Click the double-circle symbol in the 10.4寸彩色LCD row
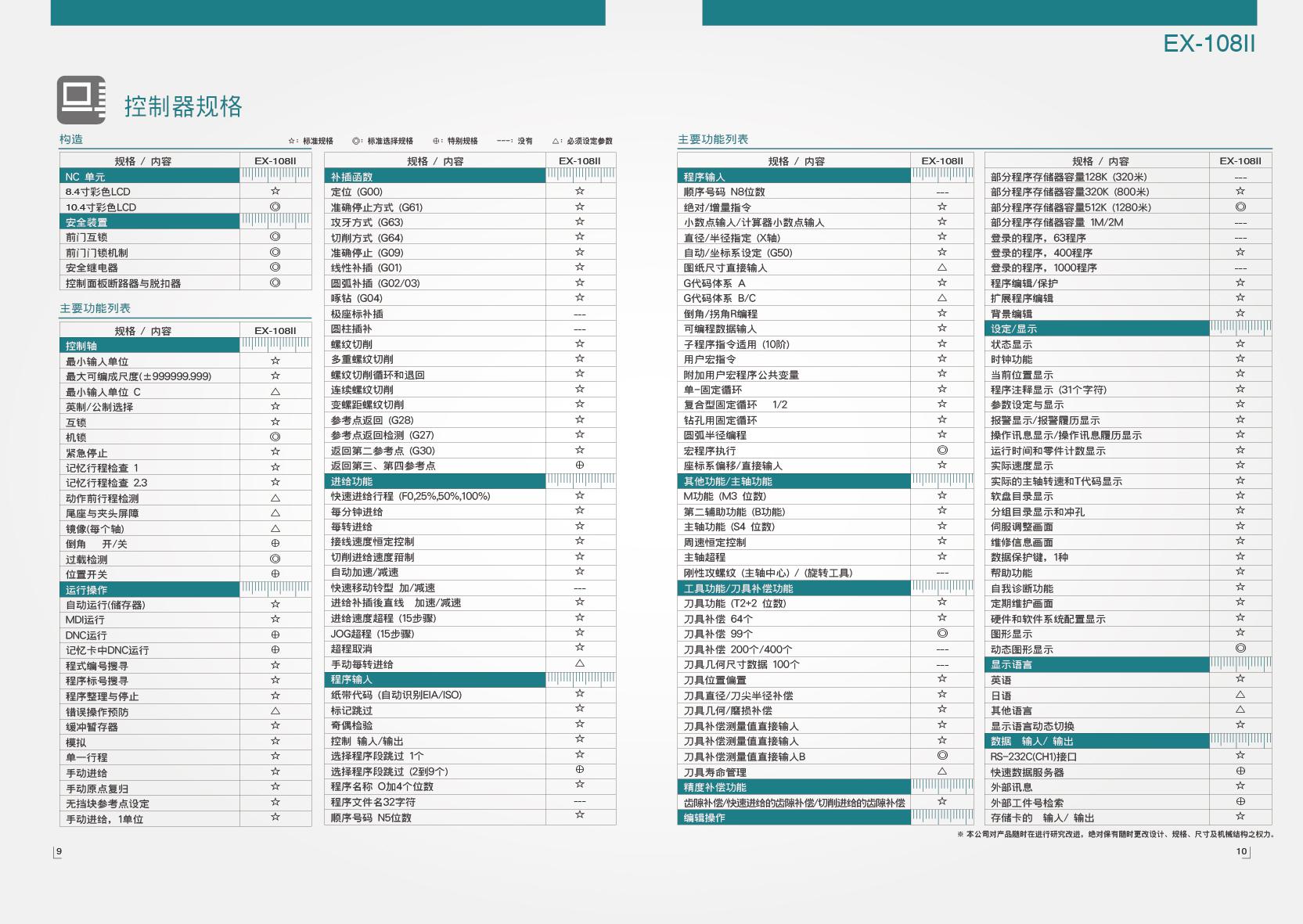This screenshot has width=1303, height=924. tap(275, 207)
